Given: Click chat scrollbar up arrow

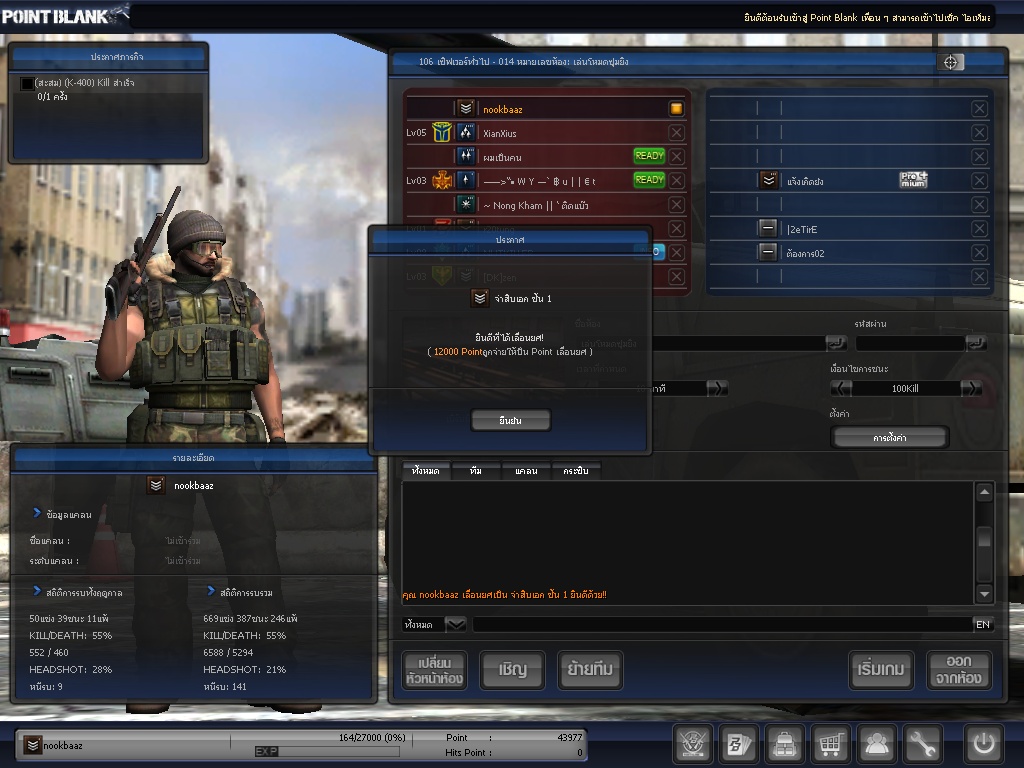Looking at the screenshot, I should tap(984, 492).
